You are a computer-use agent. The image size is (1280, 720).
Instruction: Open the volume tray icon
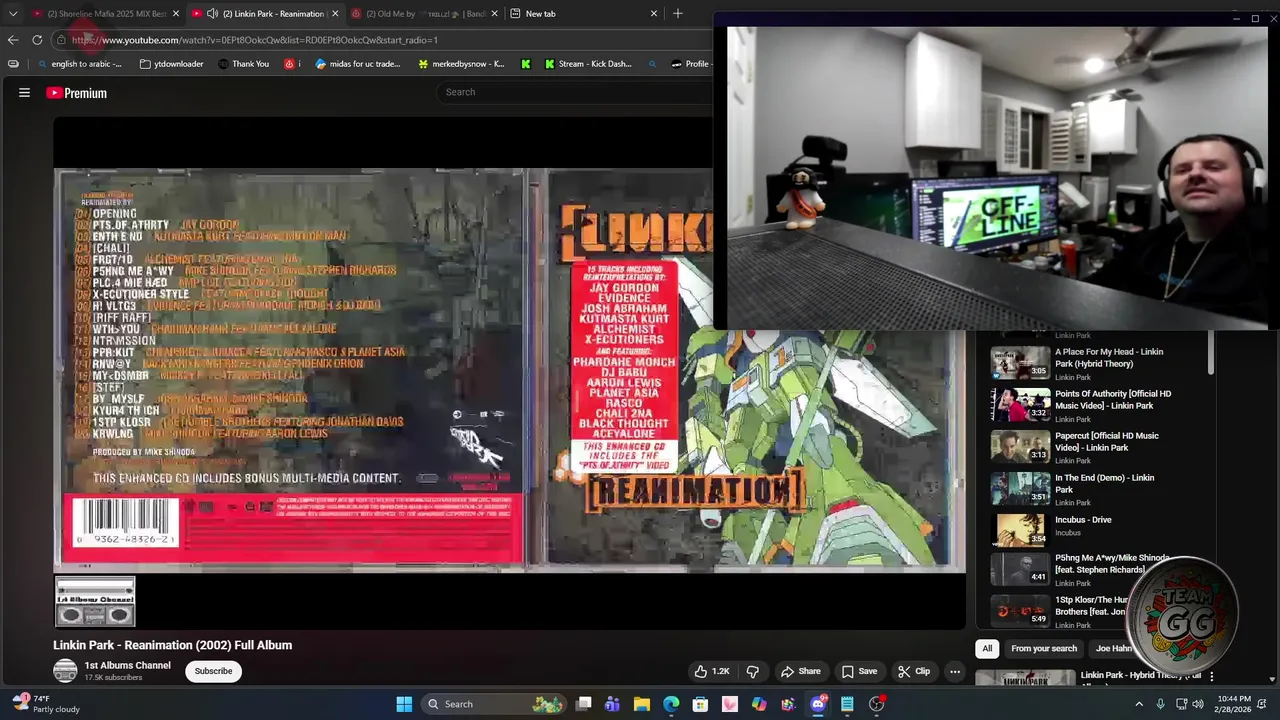1198,704
